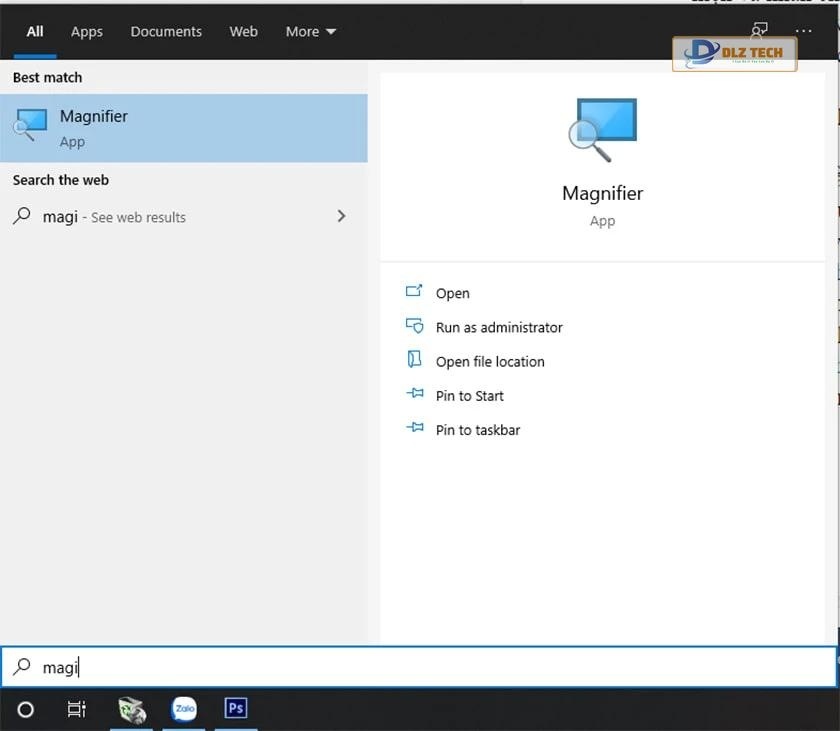Switch to the Web filter tab

243,31
